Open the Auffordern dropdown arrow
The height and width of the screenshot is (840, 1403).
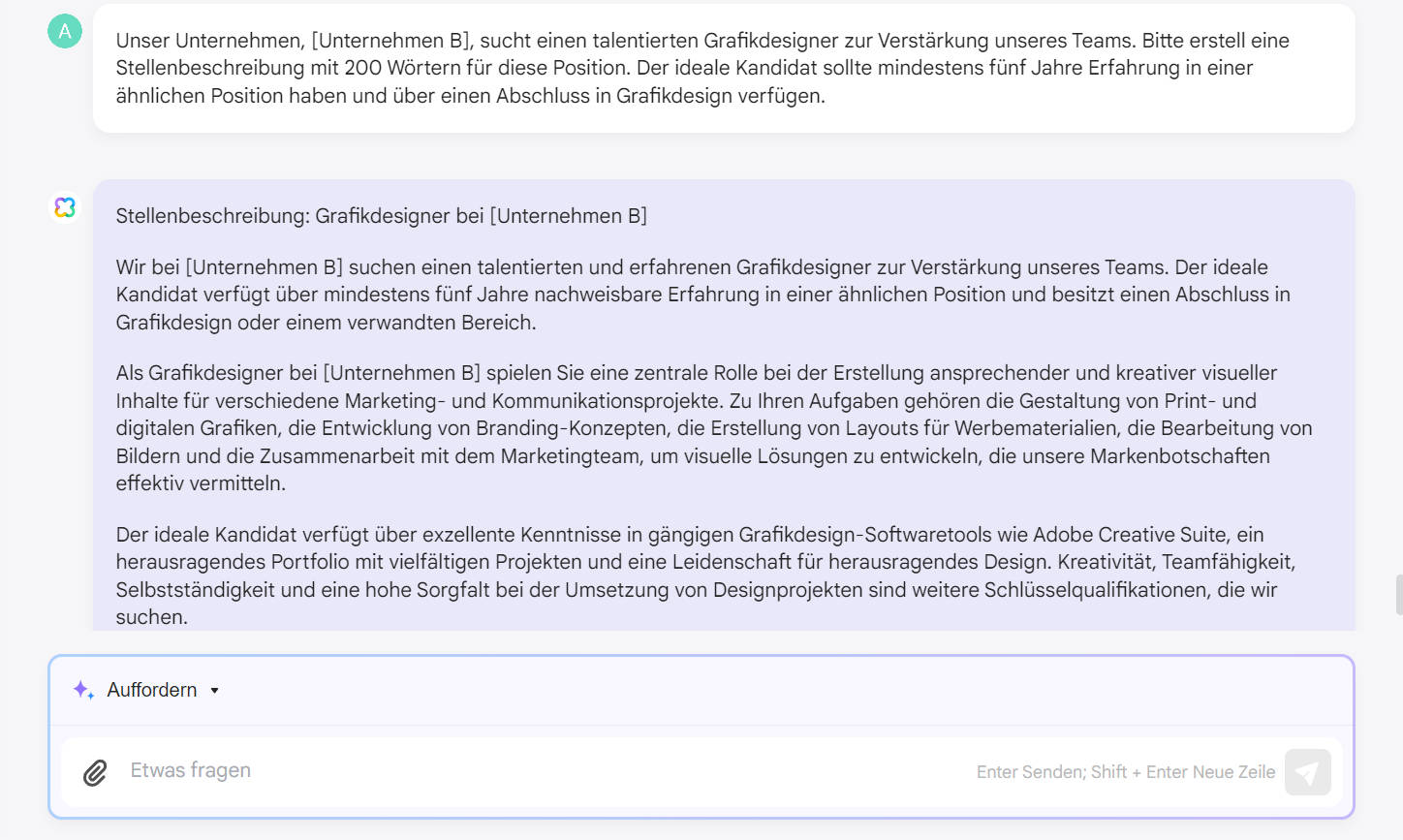click(x=214, y=691)
